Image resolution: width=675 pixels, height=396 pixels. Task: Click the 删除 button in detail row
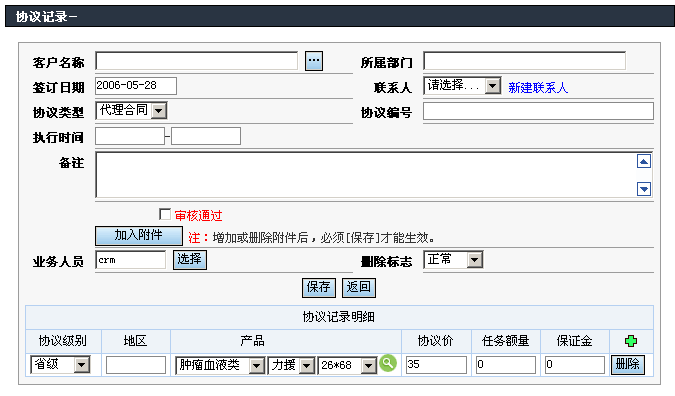point(628,365)
